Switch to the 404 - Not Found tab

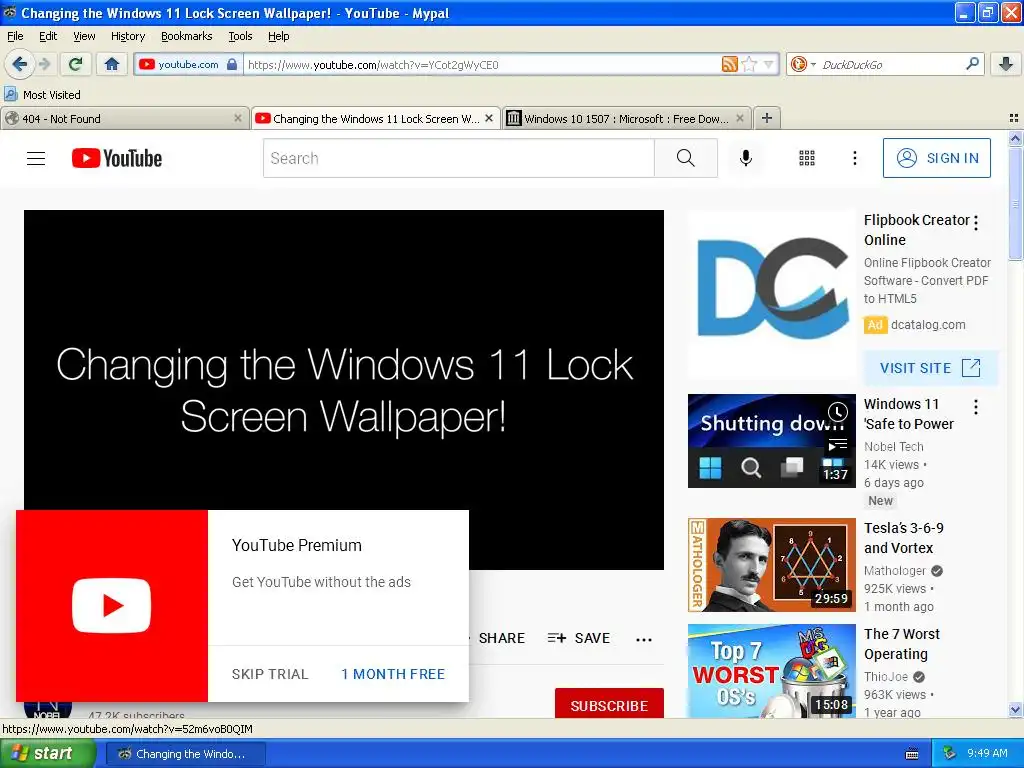pyautogui.click(x=124, y=118)
